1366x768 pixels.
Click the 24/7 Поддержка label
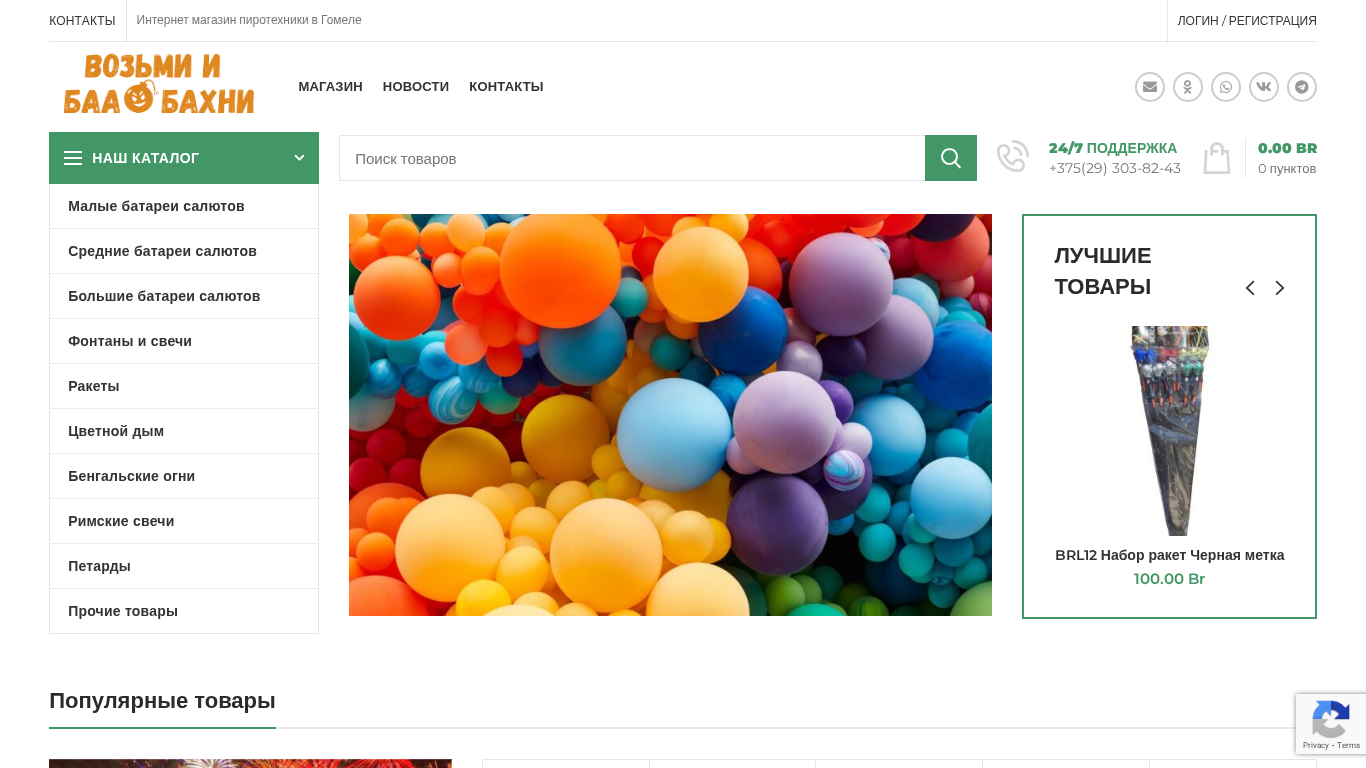(1113, 148)
